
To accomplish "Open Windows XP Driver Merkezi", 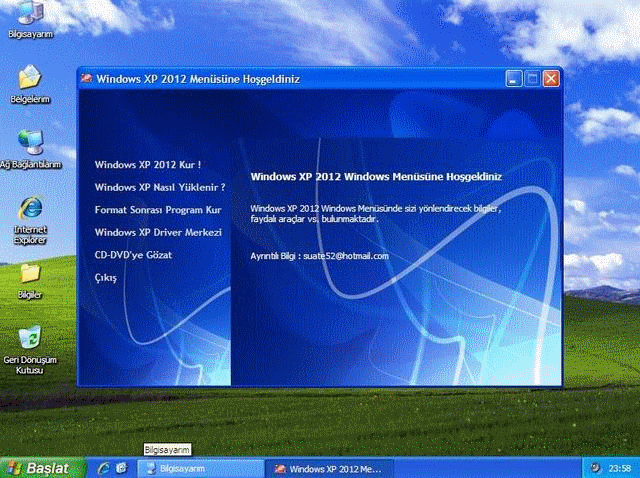I will point(158,232).
